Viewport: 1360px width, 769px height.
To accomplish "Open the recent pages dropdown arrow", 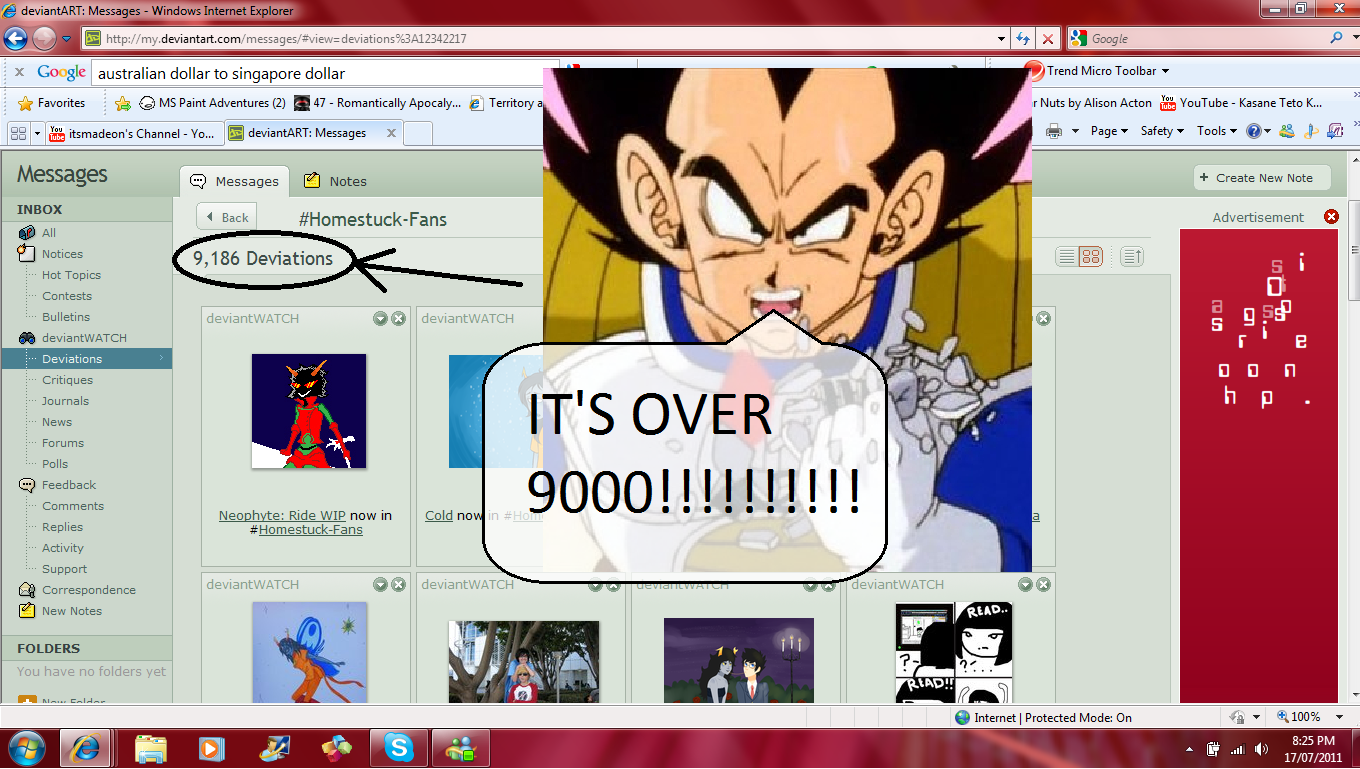I will click(67, 39).
